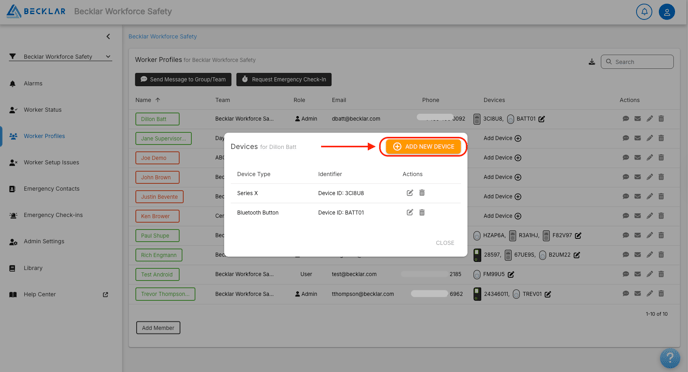Click Send Message to Group/Team button
The image size is (688, 372).
coord(183,79)
